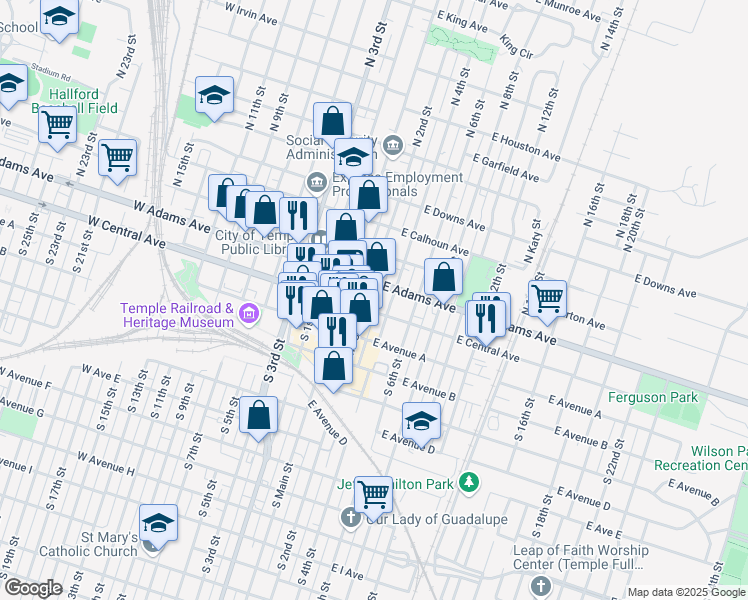The image size is (748, 600).
Task: Click the Google logo in the corner
Action: tap(32, 587)
